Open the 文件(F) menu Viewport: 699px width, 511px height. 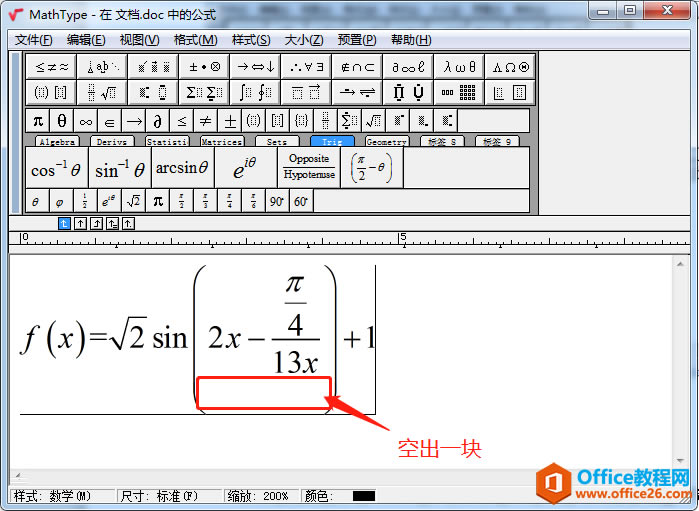tap(33, 40)
